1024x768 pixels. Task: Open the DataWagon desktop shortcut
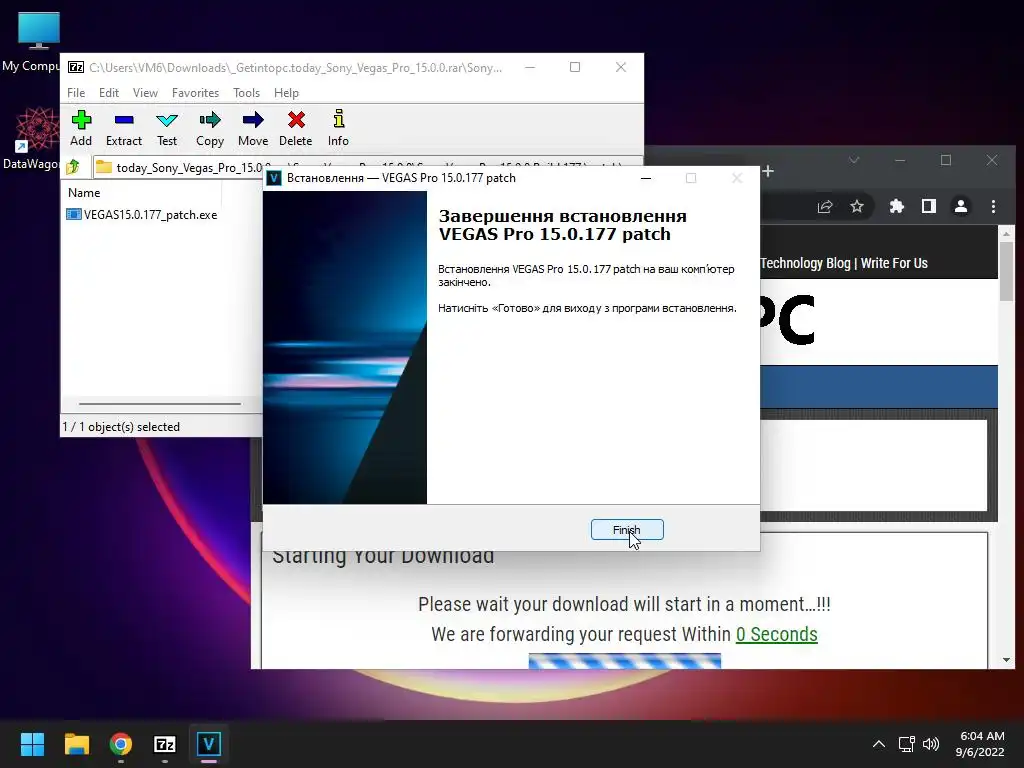(x=33, y=138)
